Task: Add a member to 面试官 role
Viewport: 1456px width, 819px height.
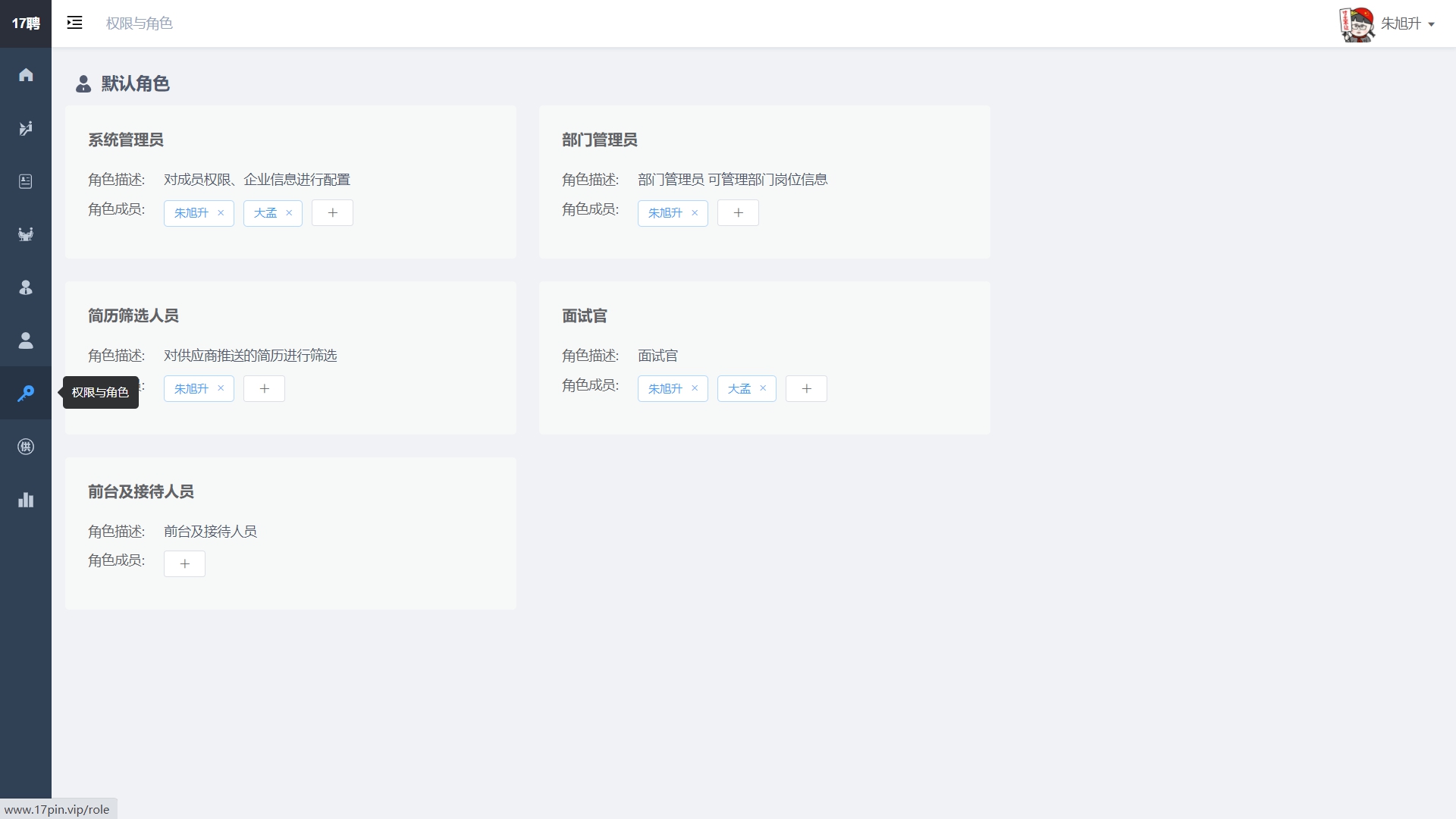Action: tap(806, 389)
